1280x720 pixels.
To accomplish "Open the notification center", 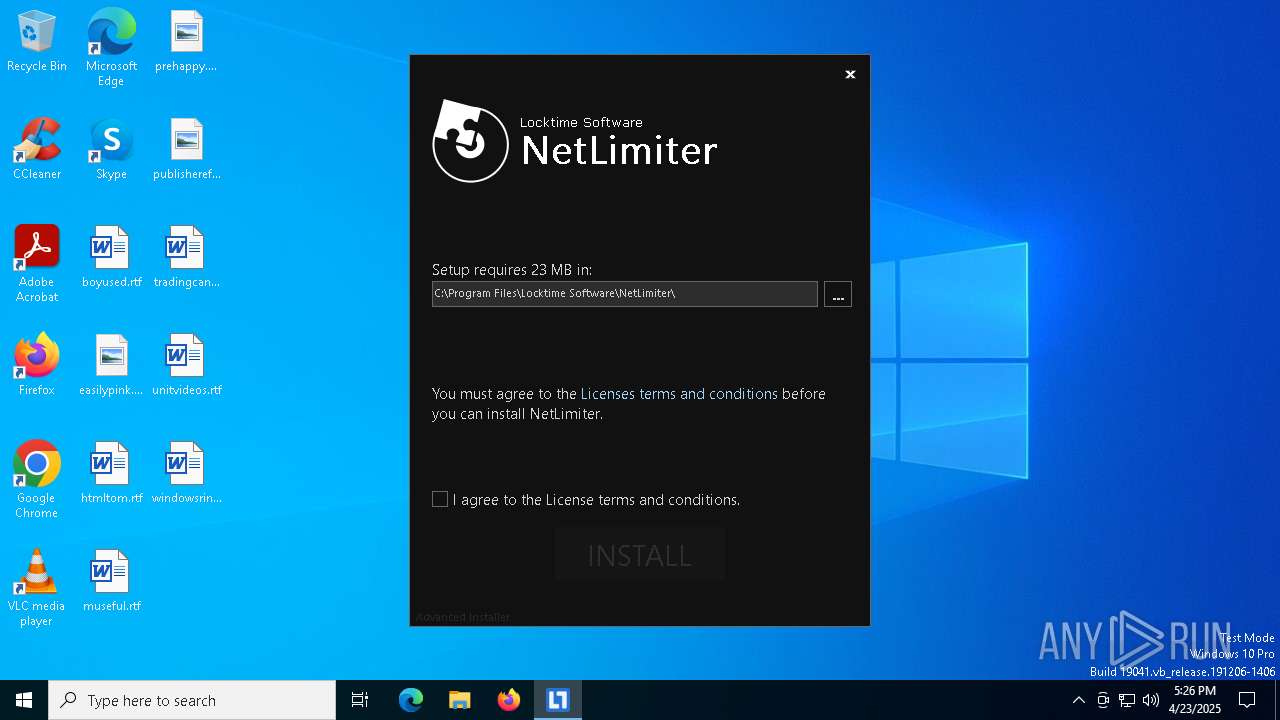I will 1247,700.
